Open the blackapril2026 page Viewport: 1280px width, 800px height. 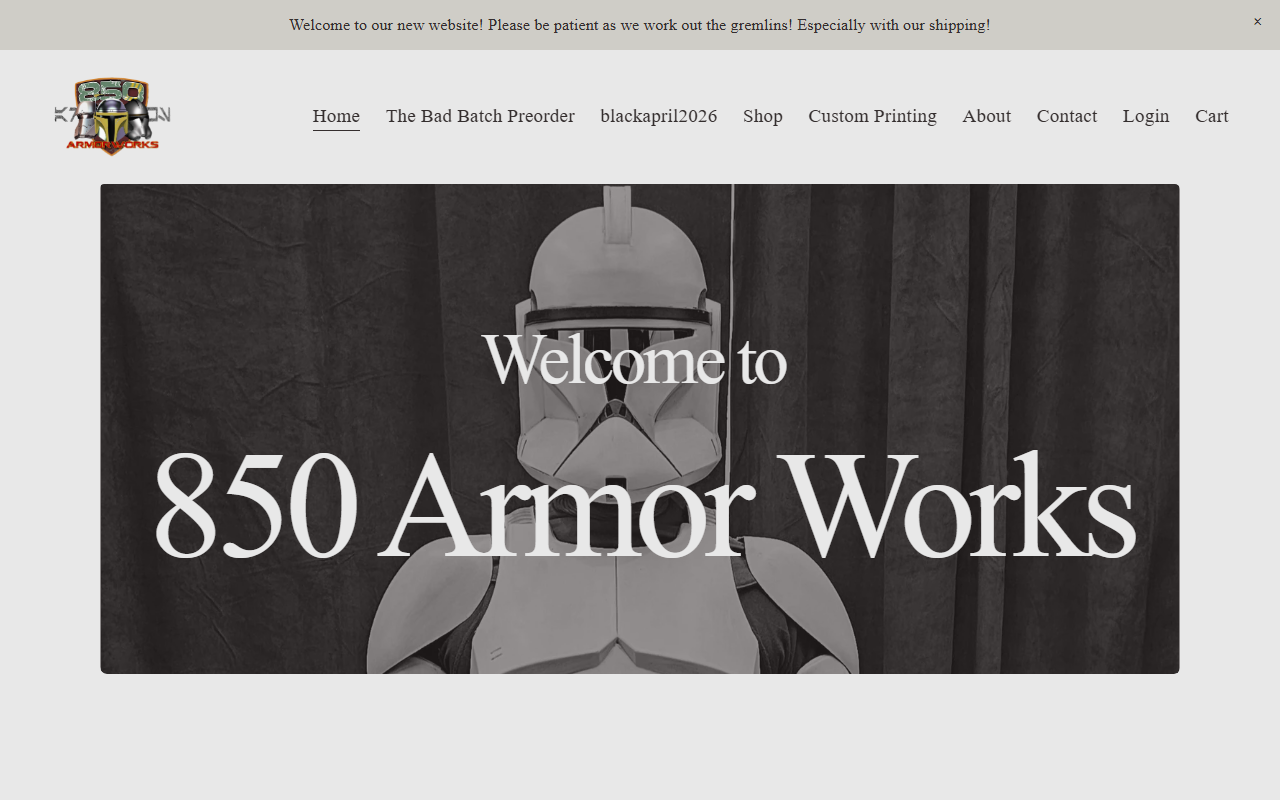tap(659, 116)
